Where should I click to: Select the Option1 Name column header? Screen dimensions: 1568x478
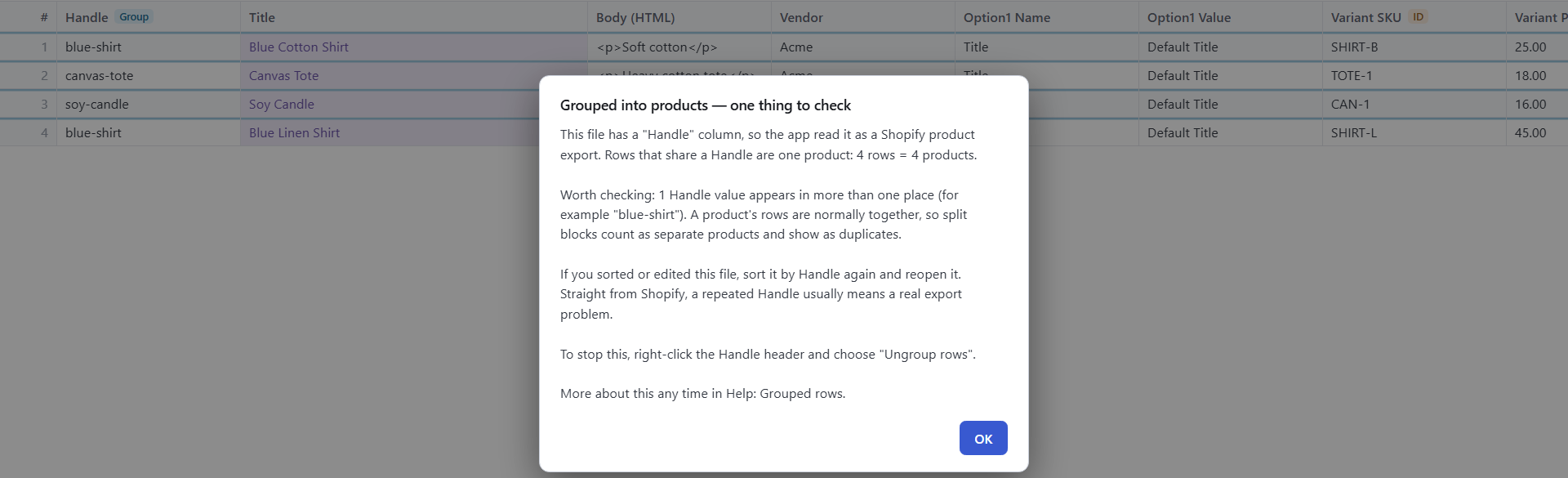1046,17
